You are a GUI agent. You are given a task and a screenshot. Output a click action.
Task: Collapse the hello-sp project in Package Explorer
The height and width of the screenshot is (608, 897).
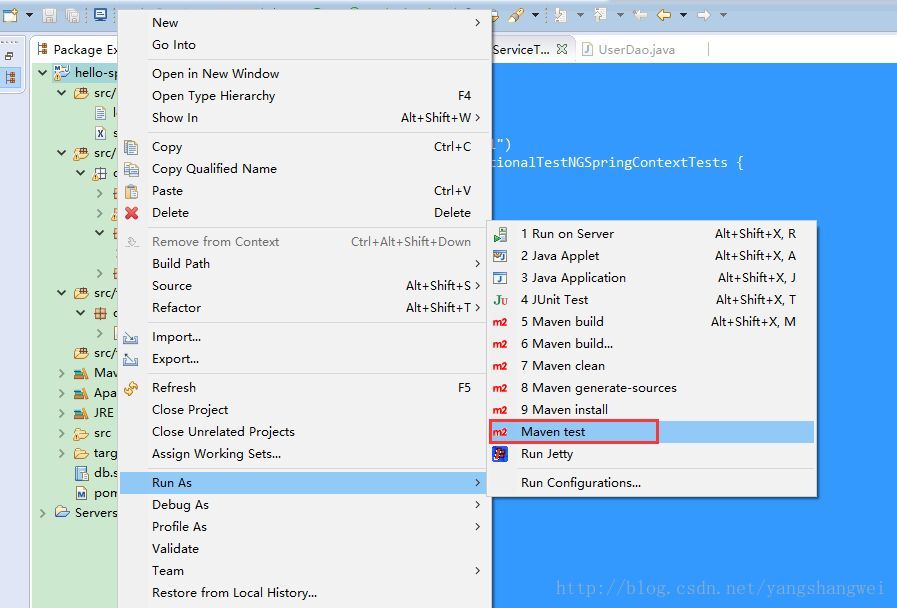42,72
